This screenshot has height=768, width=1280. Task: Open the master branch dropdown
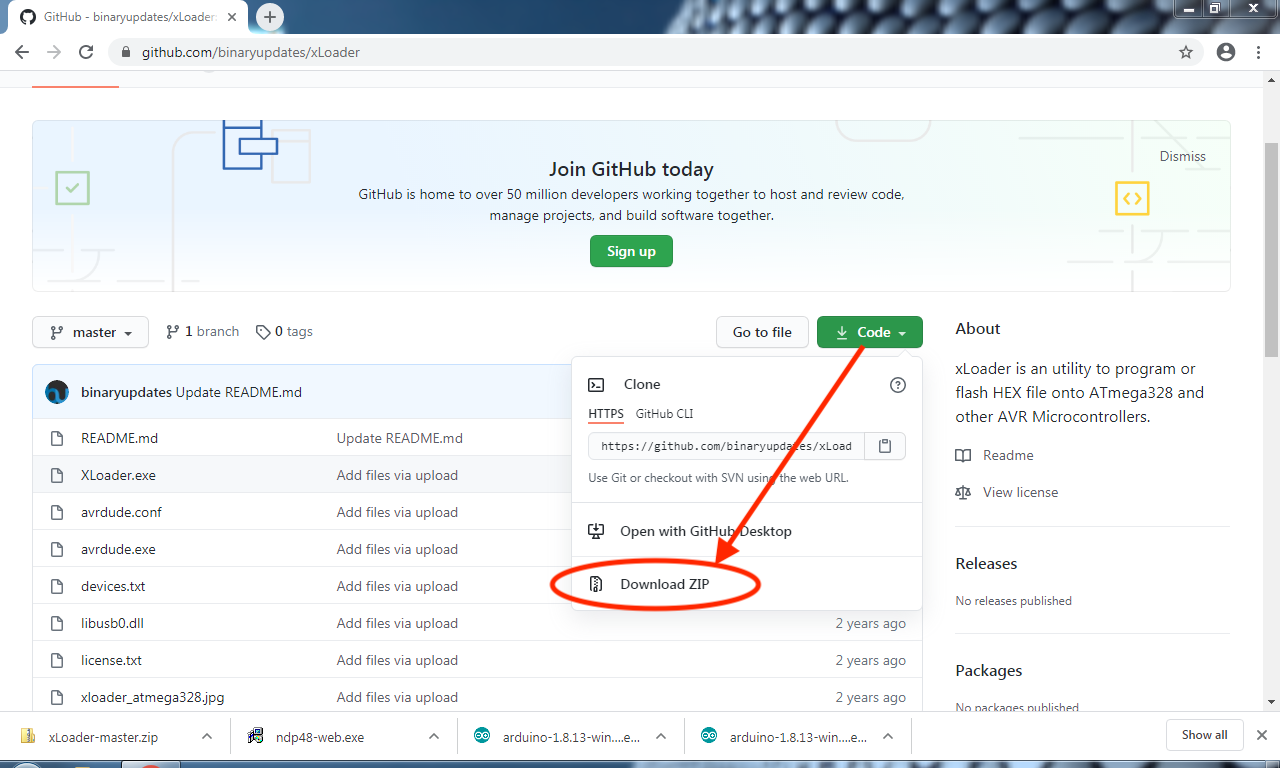click(90, 332)
